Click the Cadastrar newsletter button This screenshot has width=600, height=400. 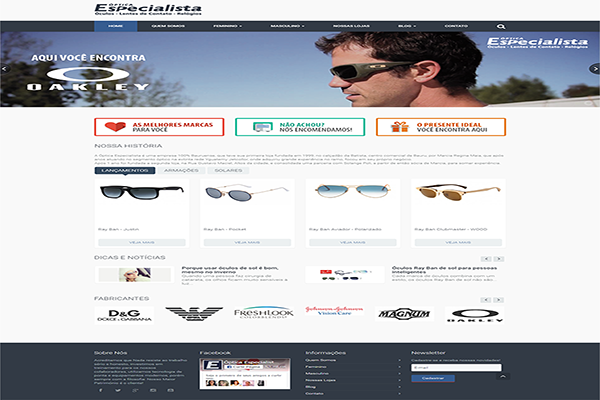[x=433, y=378]
